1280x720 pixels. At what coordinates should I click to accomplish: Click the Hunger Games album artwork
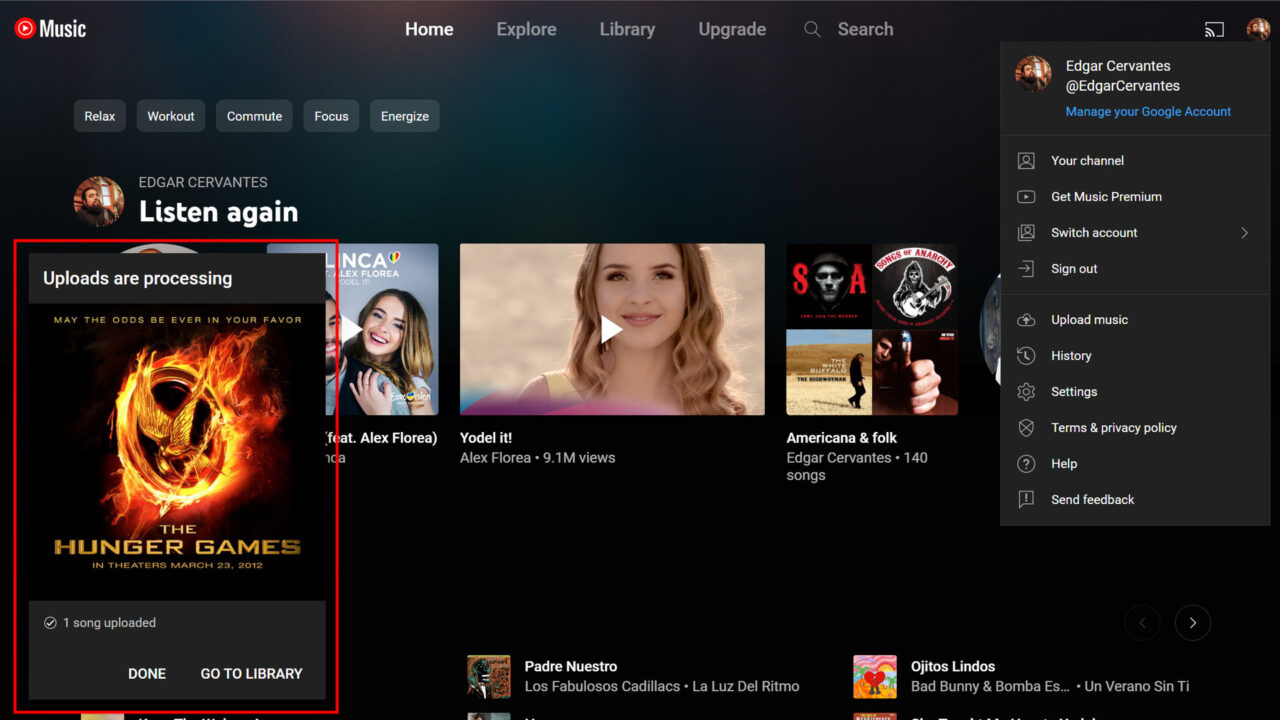click(176, 450)
